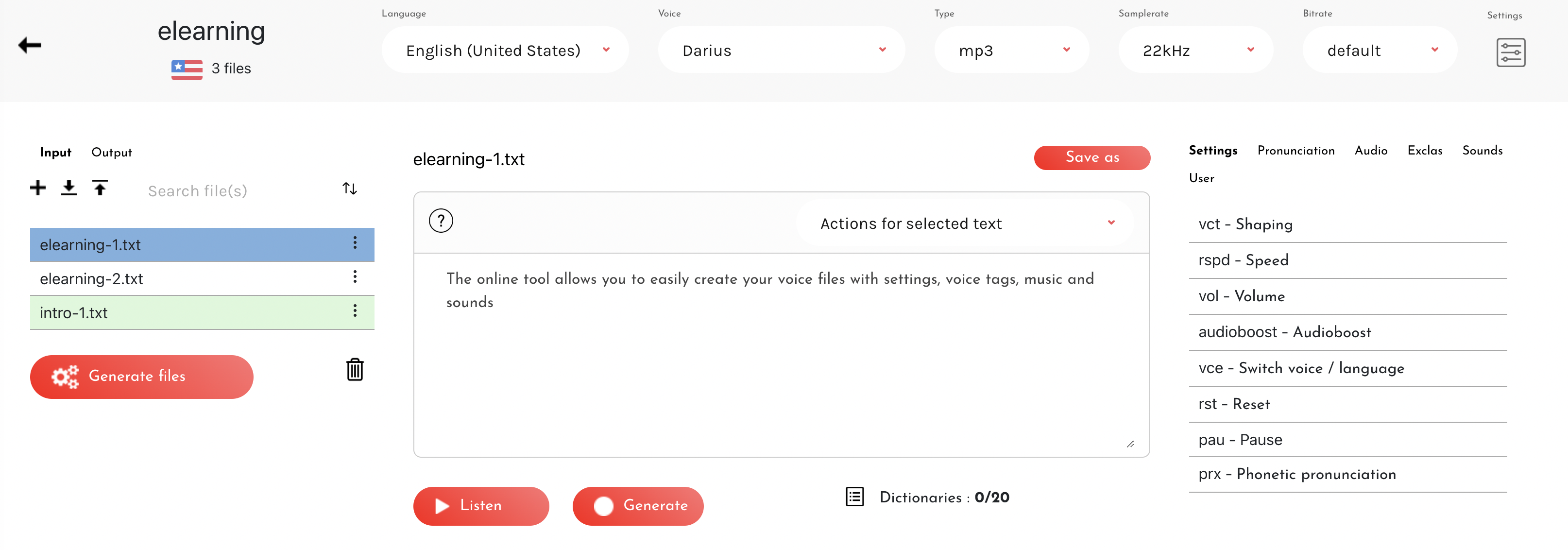Click the elearning project title
This screenshot has width=1568, height=550.
[211, 31]
